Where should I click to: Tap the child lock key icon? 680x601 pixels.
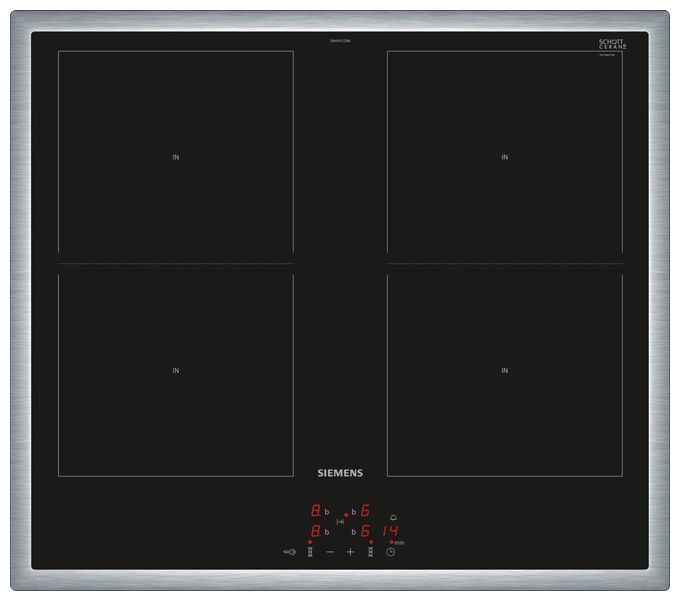tap(289, 552)
